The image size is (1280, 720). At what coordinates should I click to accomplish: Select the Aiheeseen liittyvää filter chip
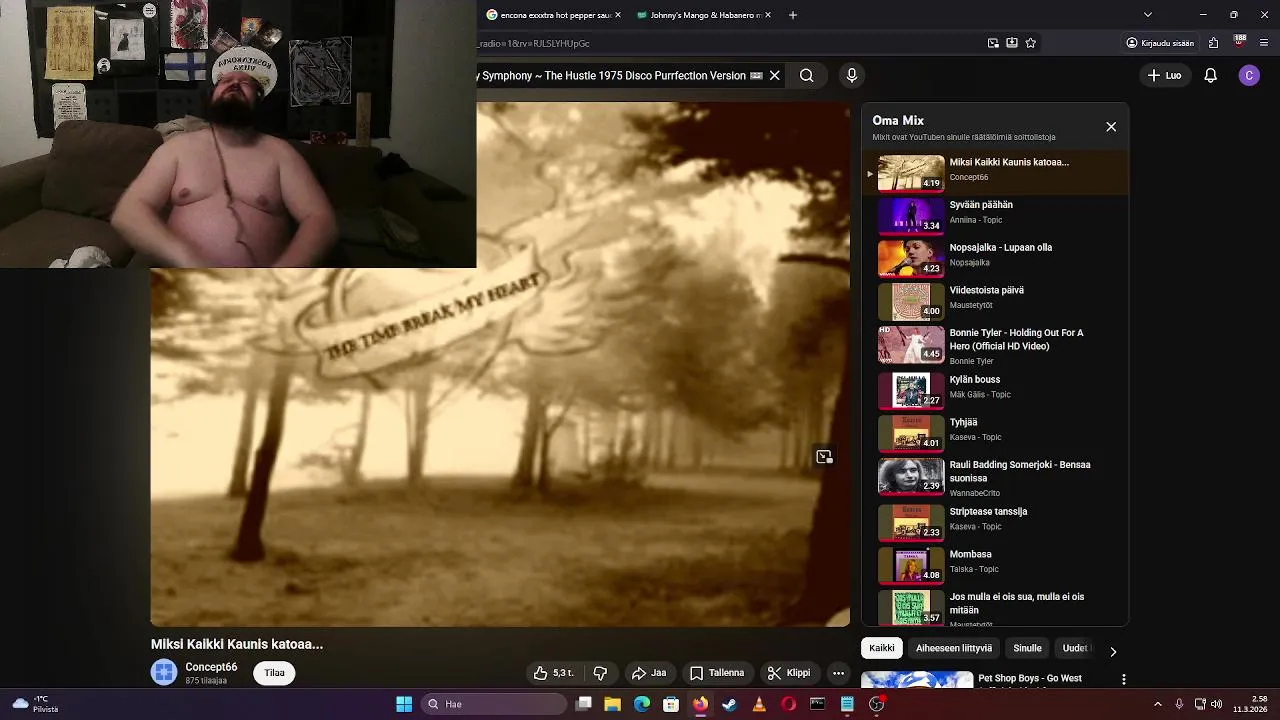pos(954,648)
